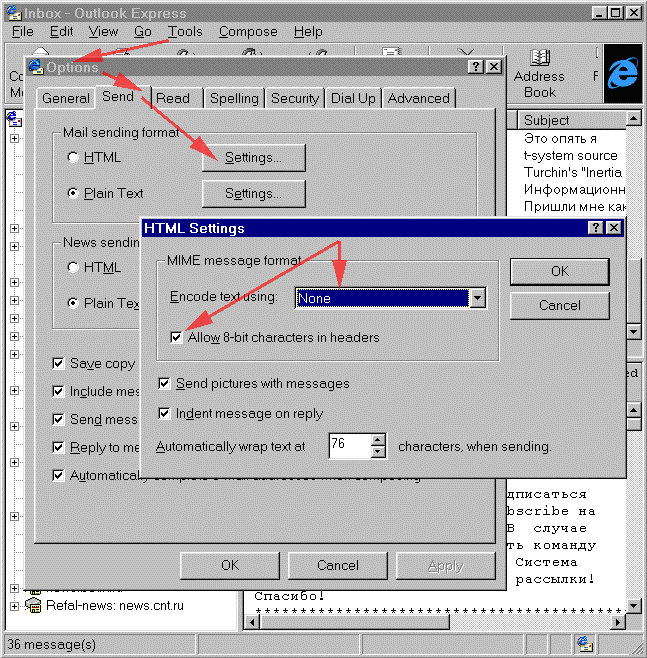Switch to the Spelling tab in Options
Image resolution: width=647 pixels, height=658 pixels.
tap(234, 98)
